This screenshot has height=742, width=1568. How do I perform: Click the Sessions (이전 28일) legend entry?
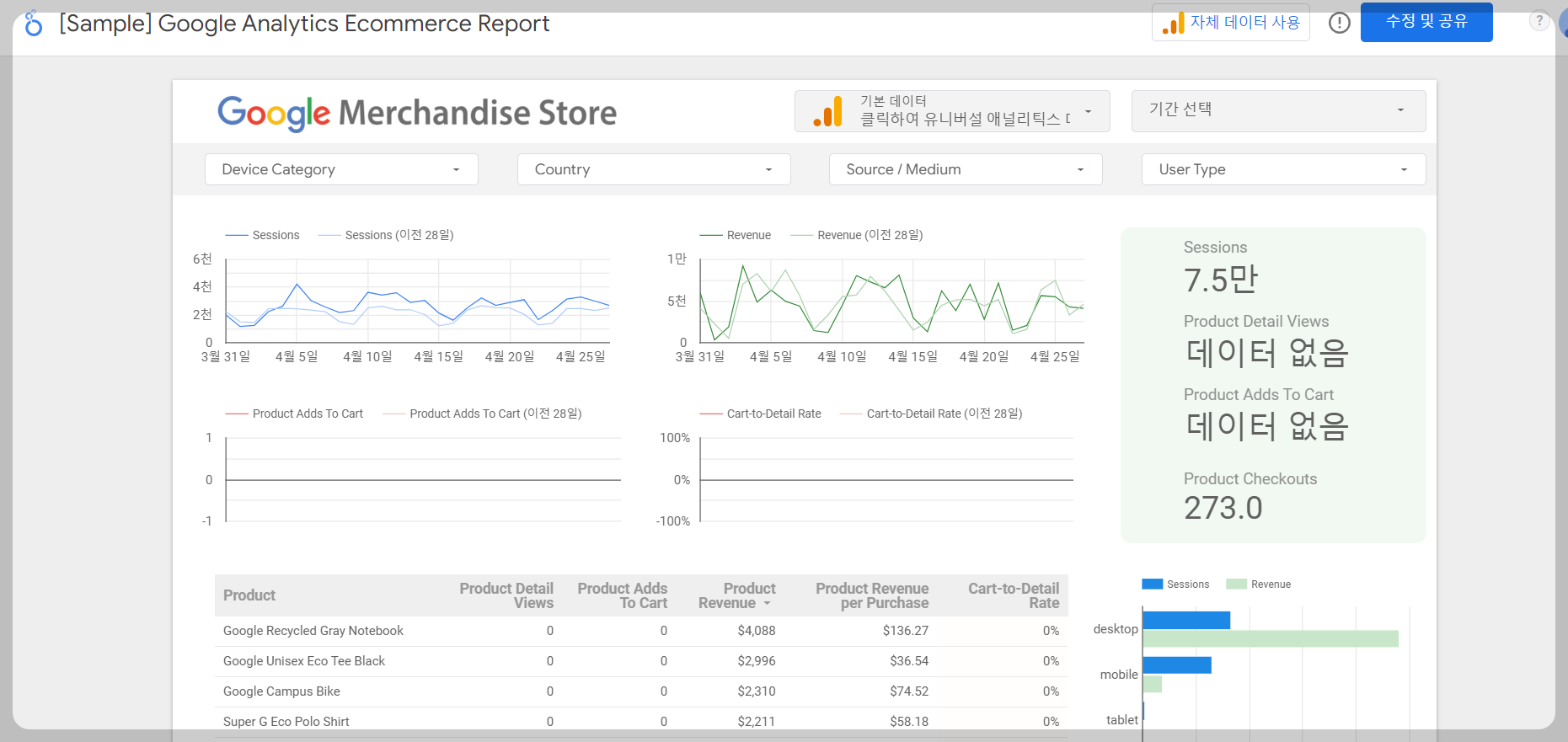386,236
